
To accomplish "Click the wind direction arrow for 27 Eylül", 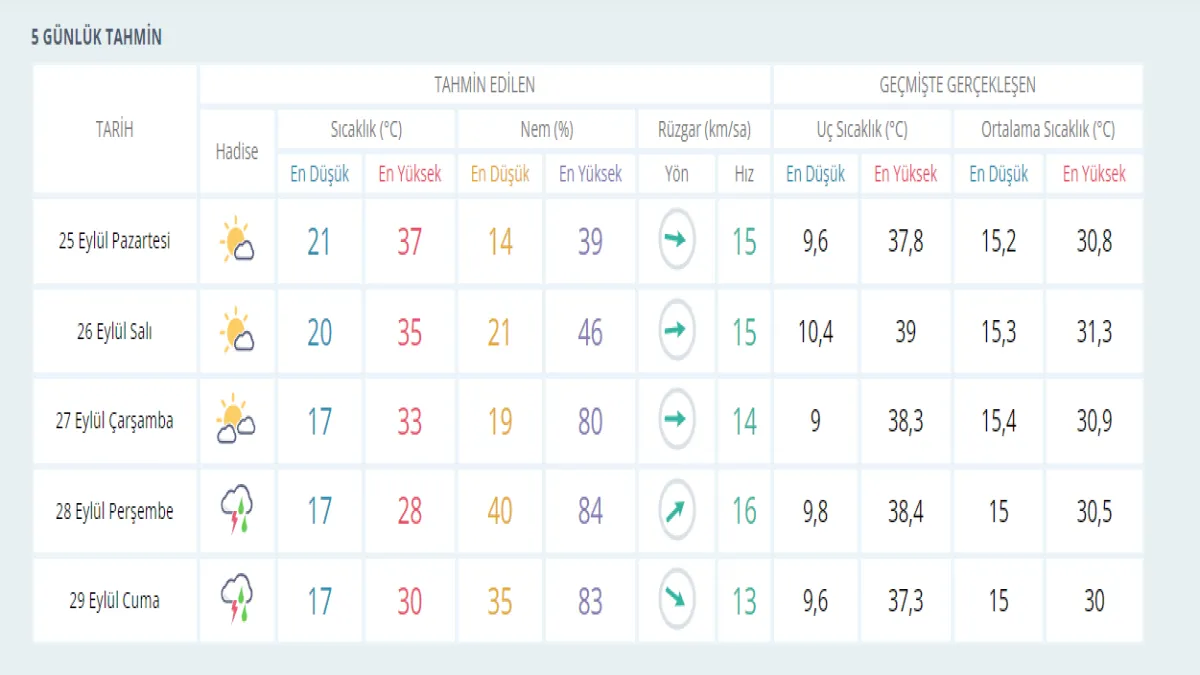I will click(676, 421).
